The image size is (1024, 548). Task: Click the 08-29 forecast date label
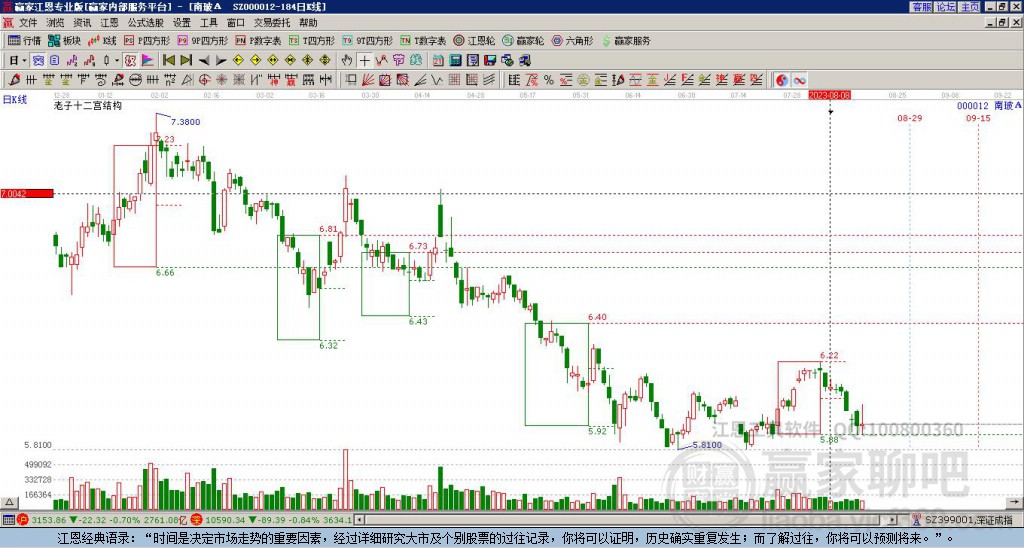coord(909,118)
